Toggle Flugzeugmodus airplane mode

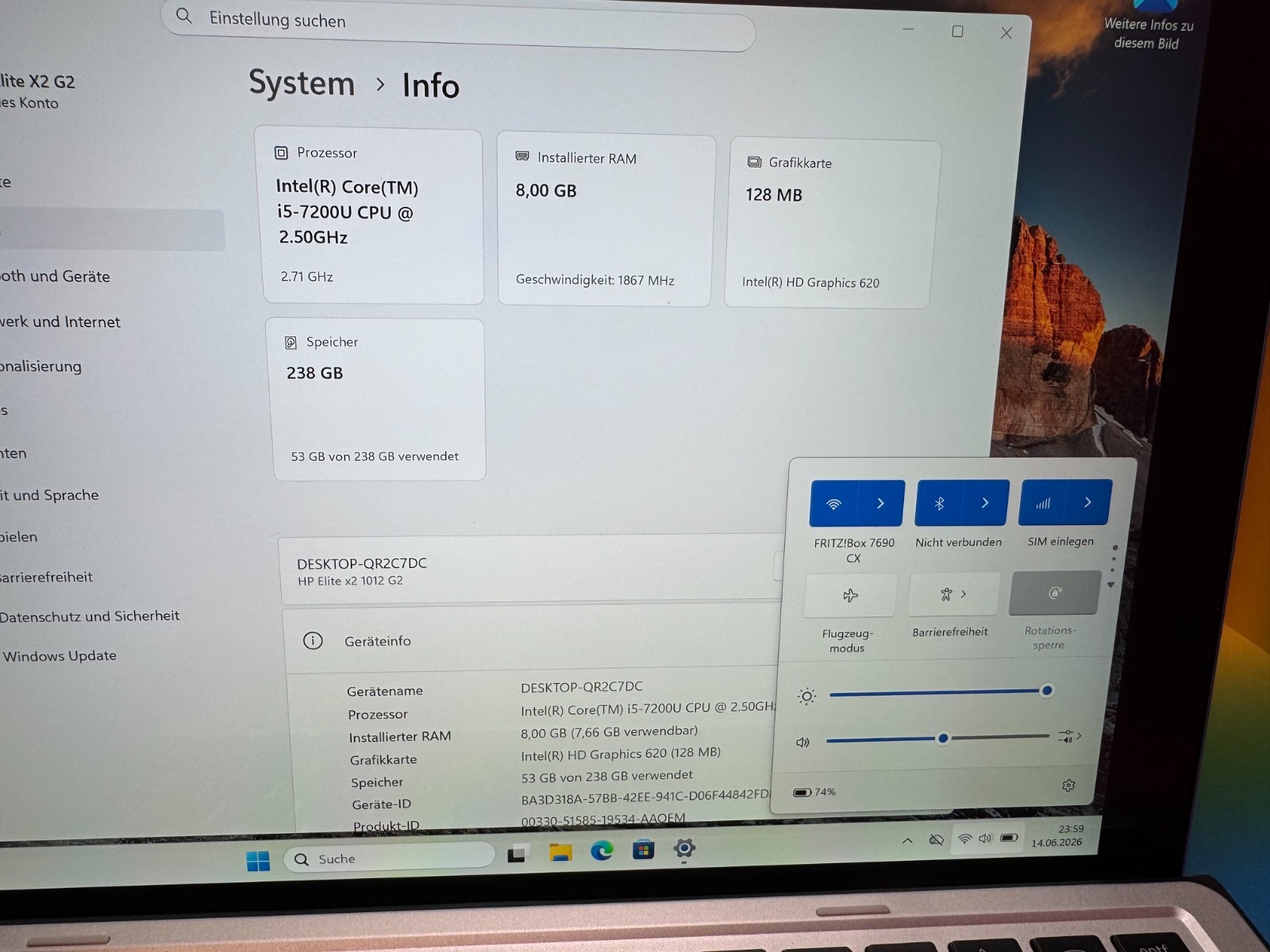(x=850, y=596)
